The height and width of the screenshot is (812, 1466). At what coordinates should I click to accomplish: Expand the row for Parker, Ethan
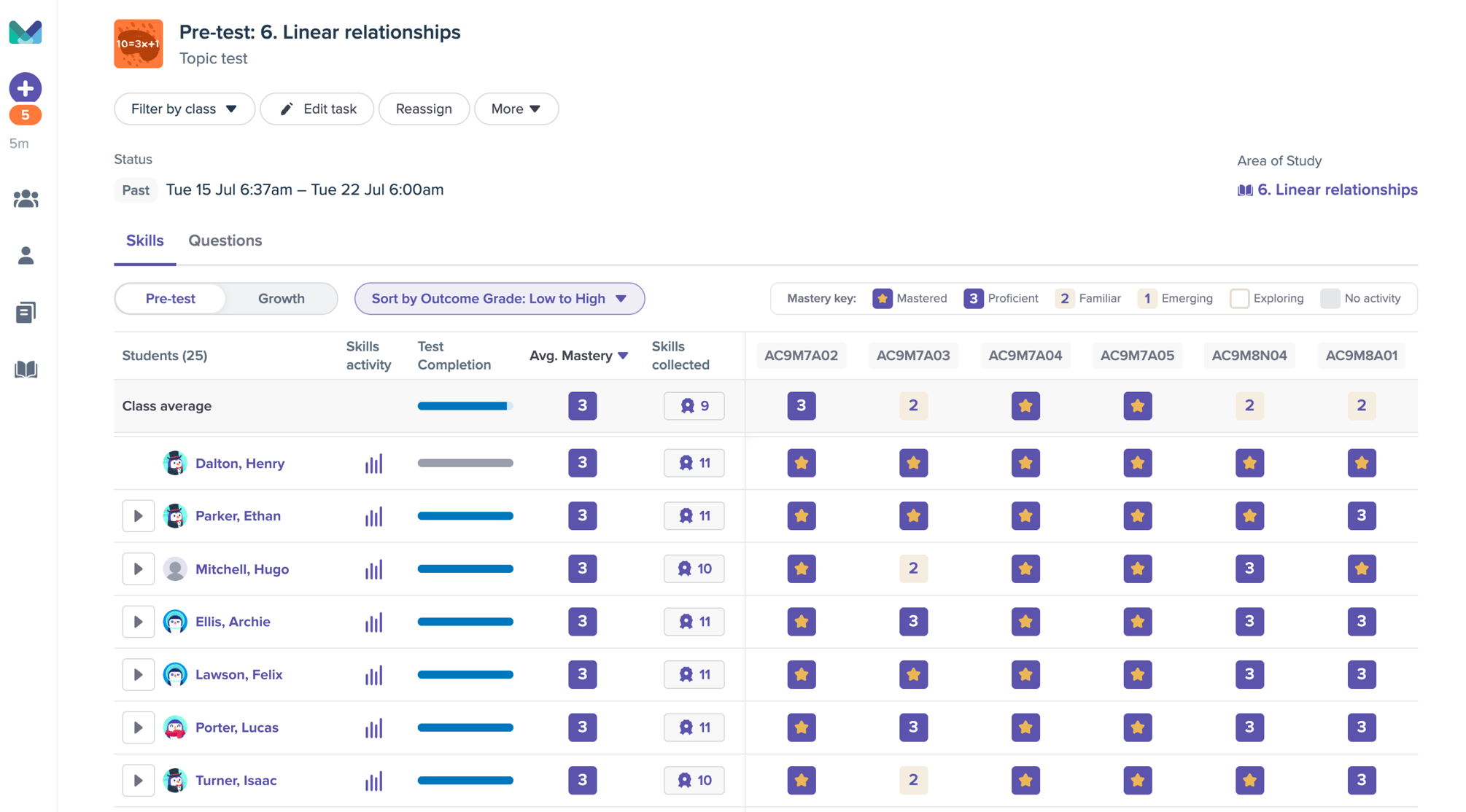click(x=138, y=515)
